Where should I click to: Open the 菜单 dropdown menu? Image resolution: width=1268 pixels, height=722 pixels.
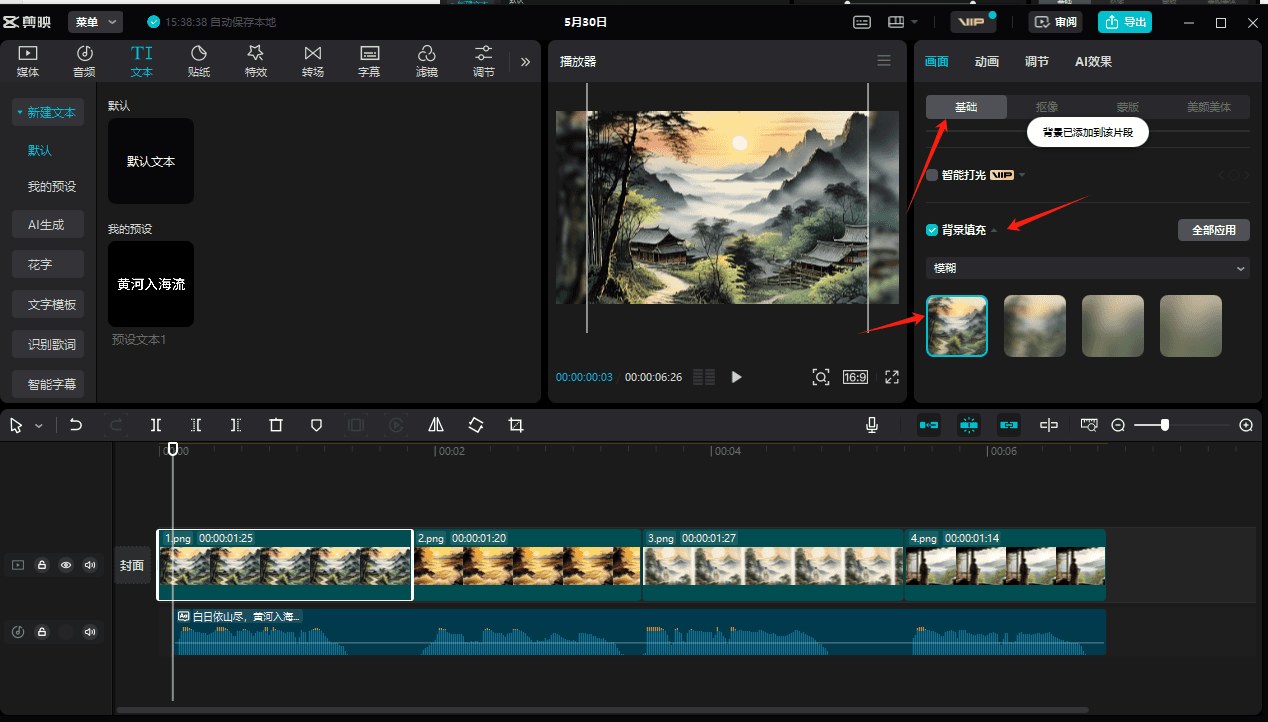pos(95,22)
